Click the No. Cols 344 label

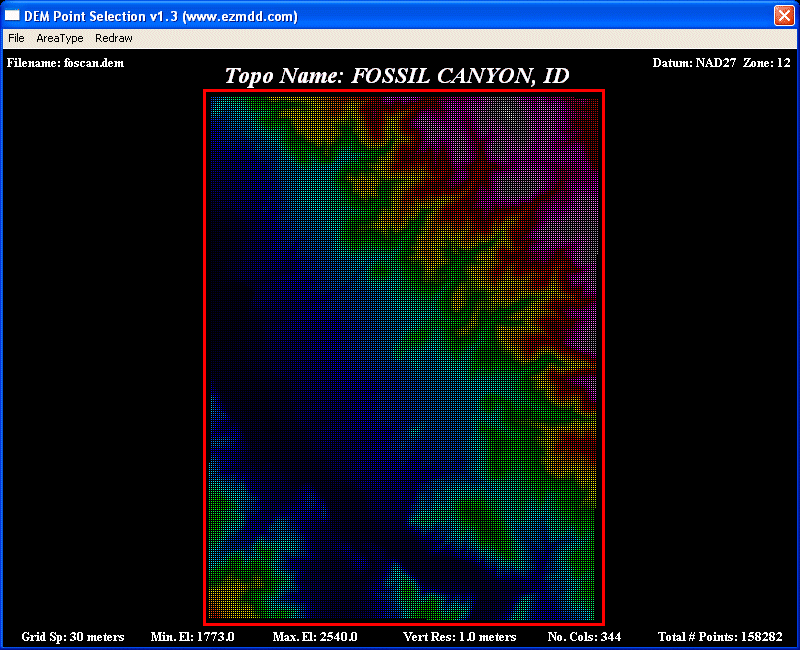(584, 637)
